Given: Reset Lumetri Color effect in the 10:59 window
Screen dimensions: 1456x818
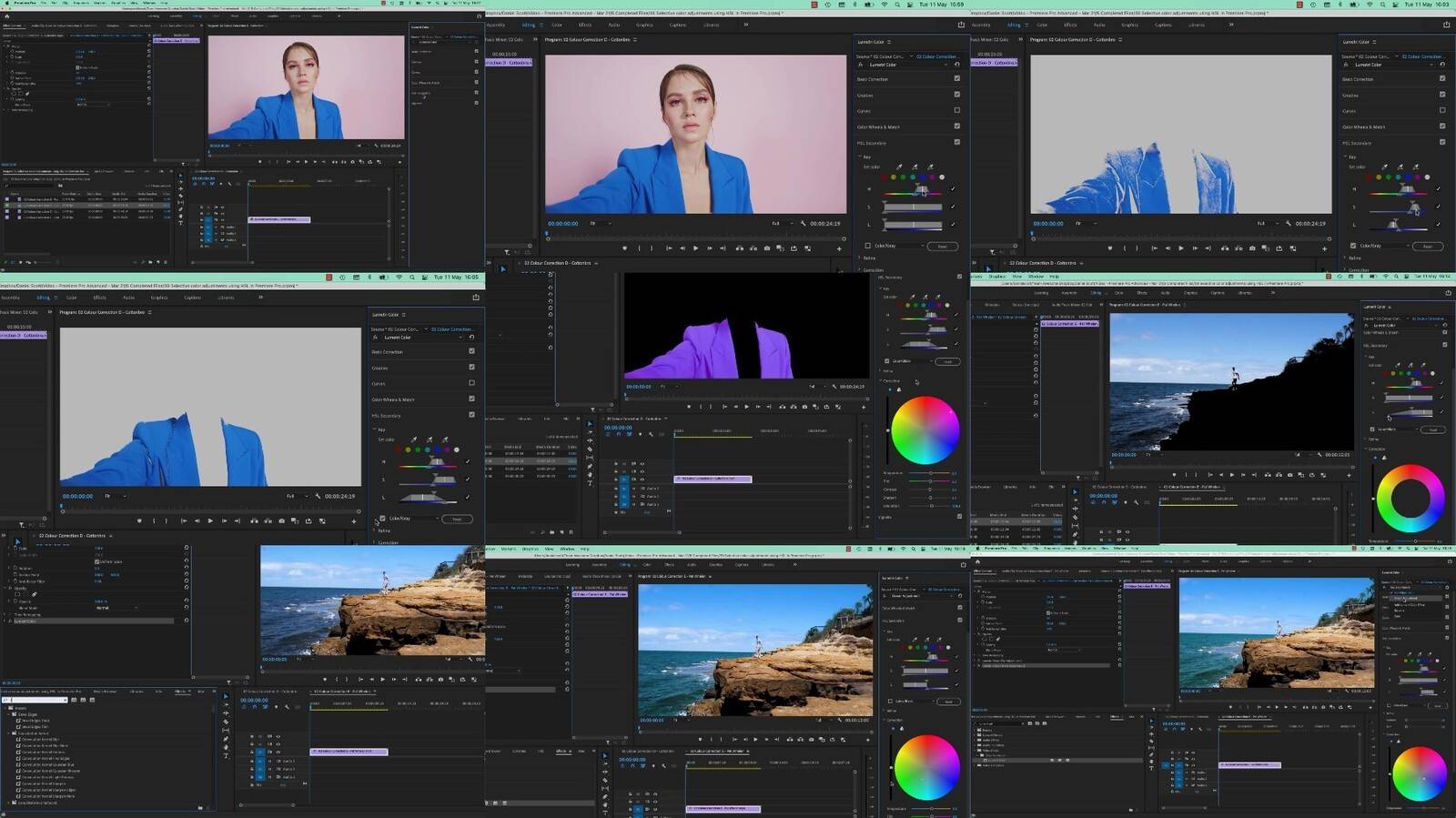Looking at the screenshot, I should click(956, 65).
